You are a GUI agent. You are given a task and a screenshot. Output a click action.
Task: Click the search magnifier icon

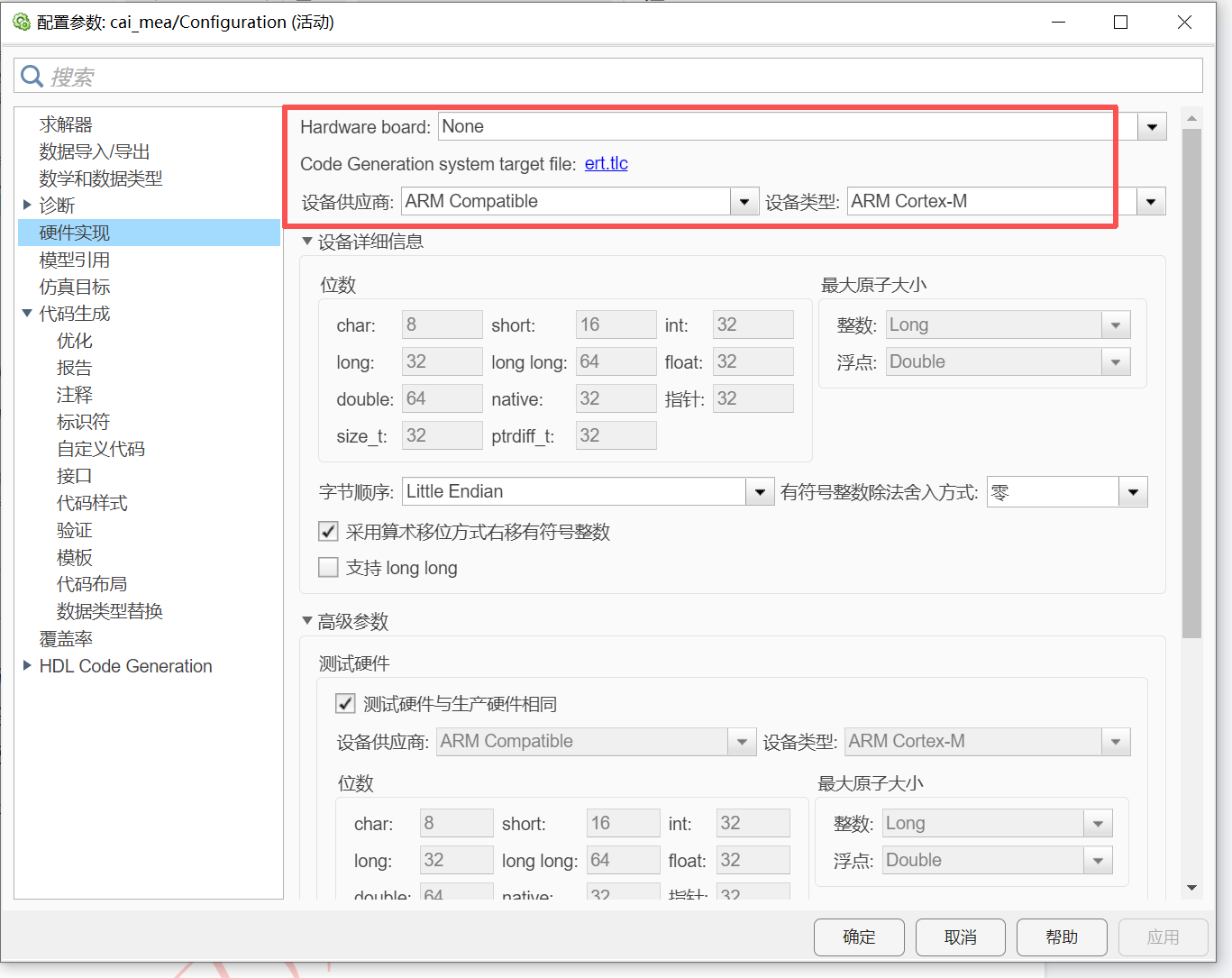pos(32,77)
